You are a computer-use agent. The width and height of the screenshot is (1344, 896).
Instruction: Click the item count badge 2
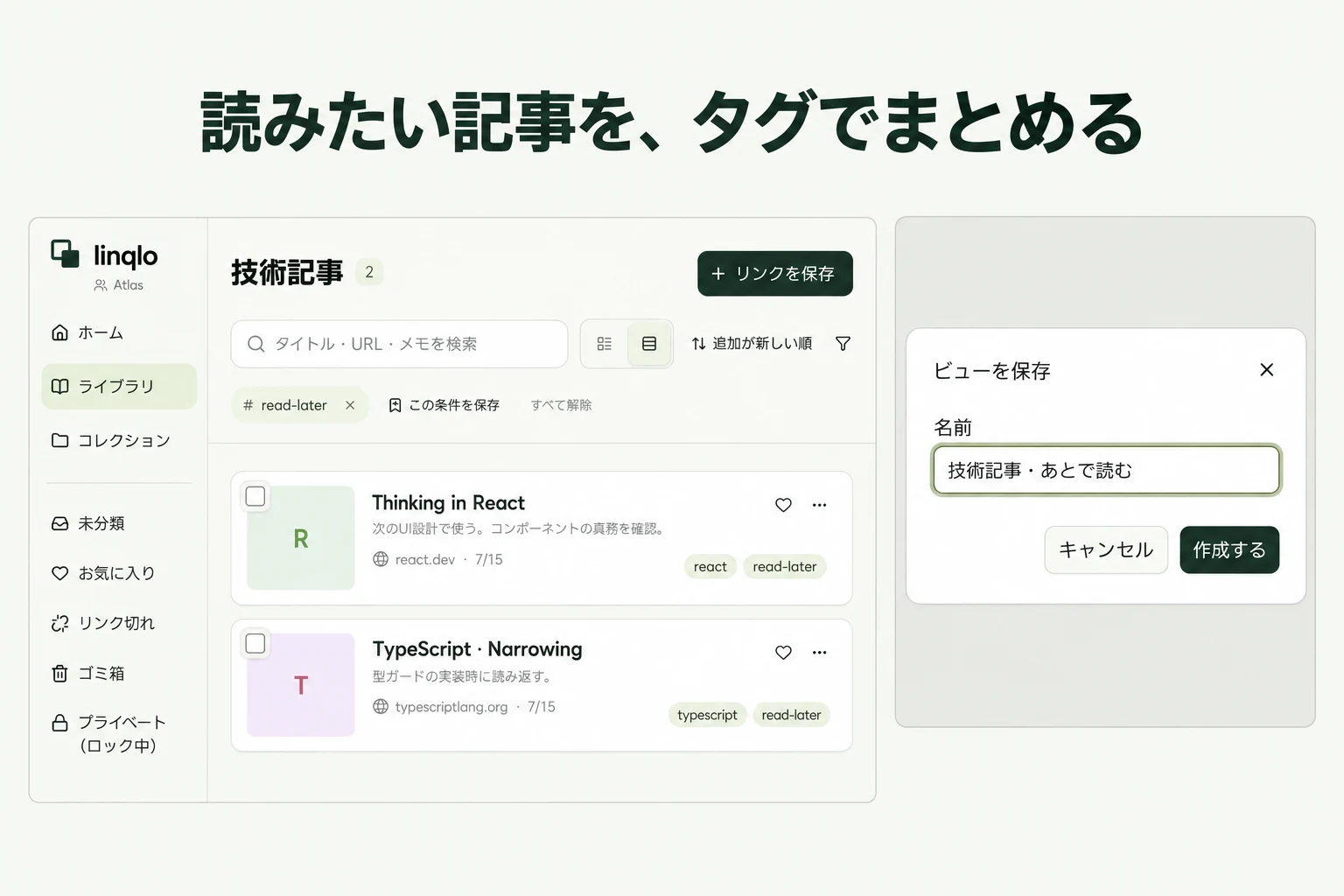[369, 272]
